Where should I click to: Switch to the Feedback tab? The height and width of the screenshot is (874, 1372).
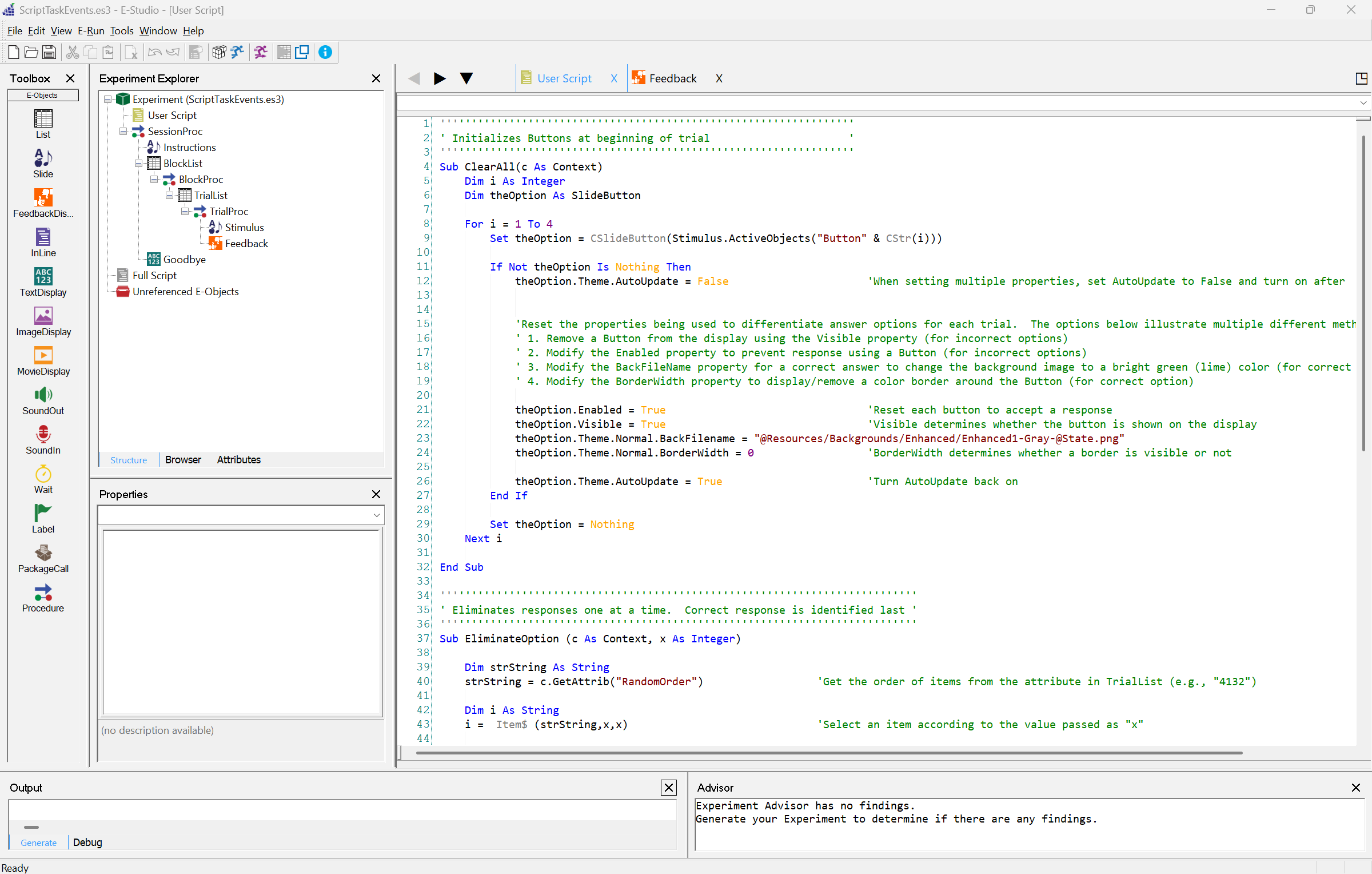click(x=672, y=78)
